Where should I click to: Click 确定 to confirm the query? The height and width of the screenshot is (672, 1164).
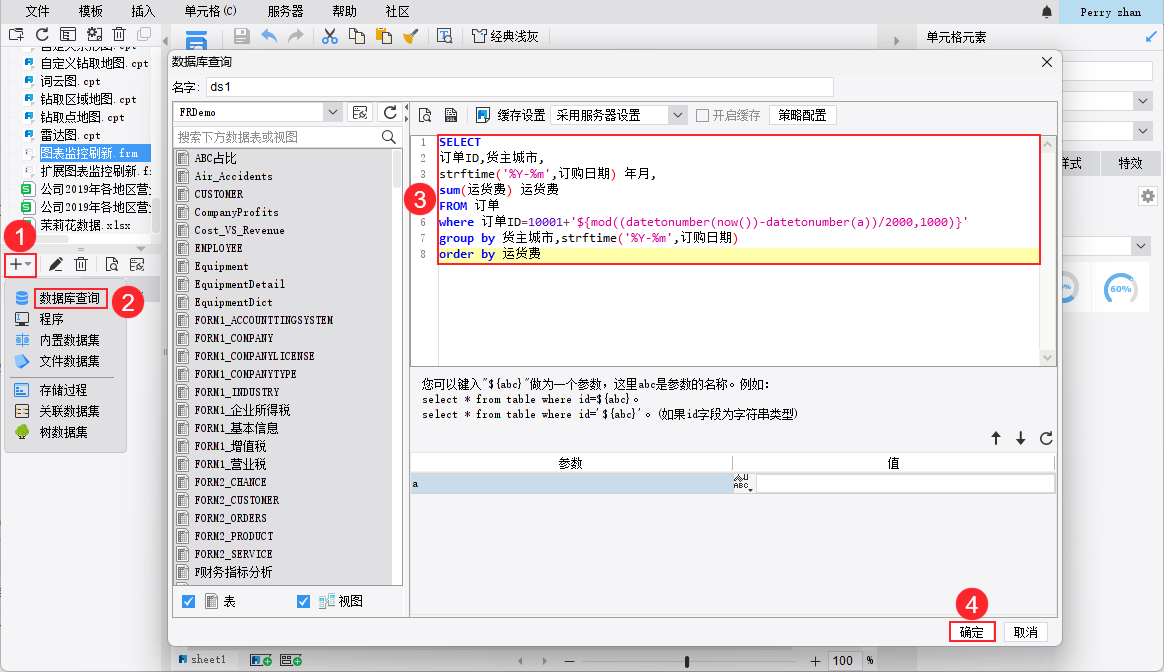click(972, 632)
